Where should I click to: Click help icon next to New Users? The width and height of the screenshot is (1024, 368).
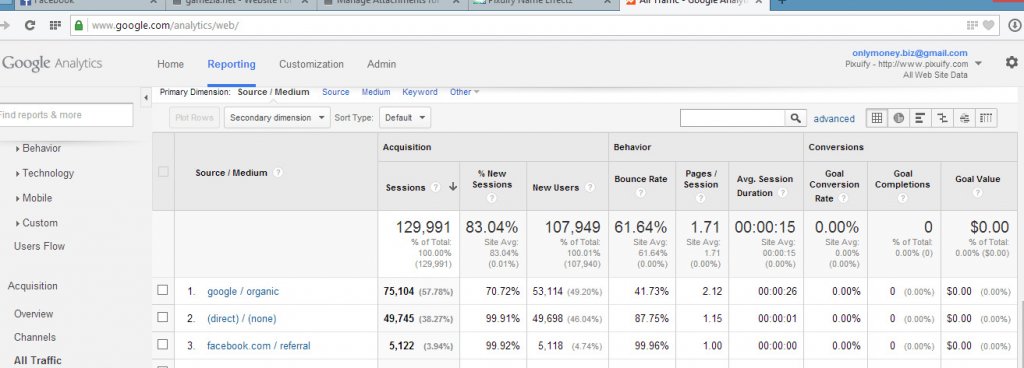point(590,187)
